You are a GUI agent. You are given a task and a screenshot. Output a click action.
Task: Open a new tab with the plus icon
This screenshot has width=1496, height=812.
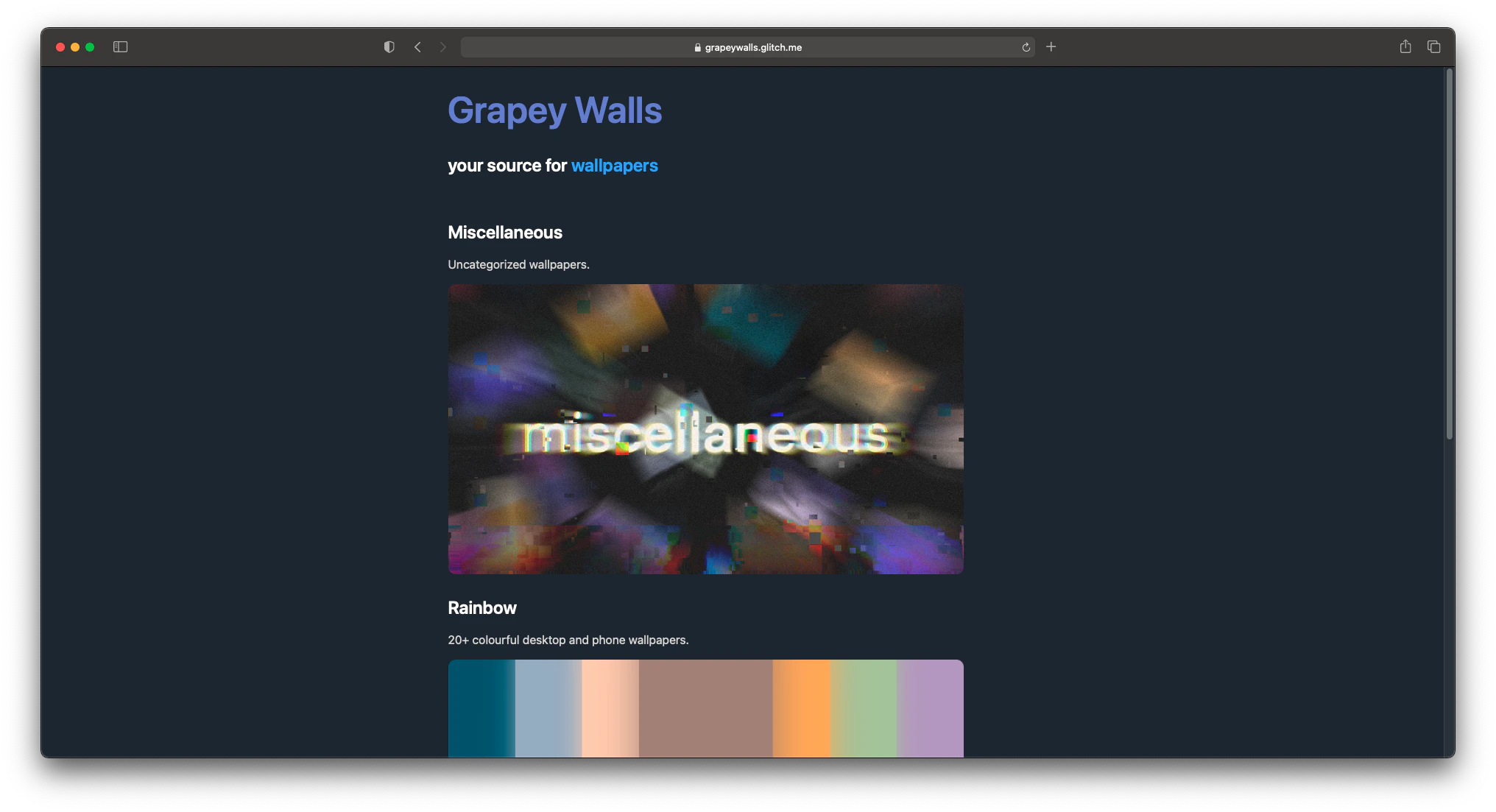coord(1051,46)
